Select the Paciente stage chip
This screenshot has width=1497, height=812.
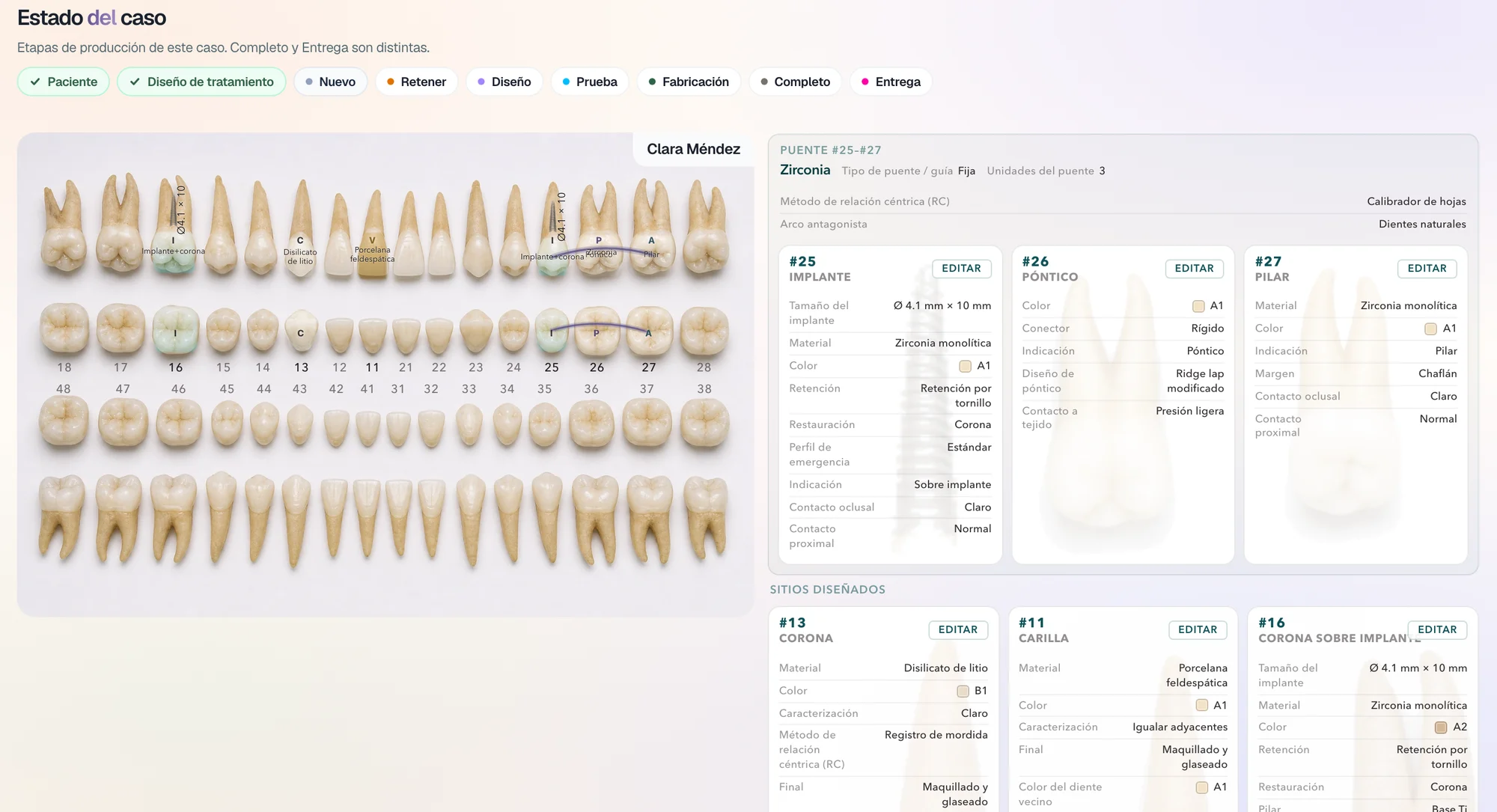click(64, 82)
